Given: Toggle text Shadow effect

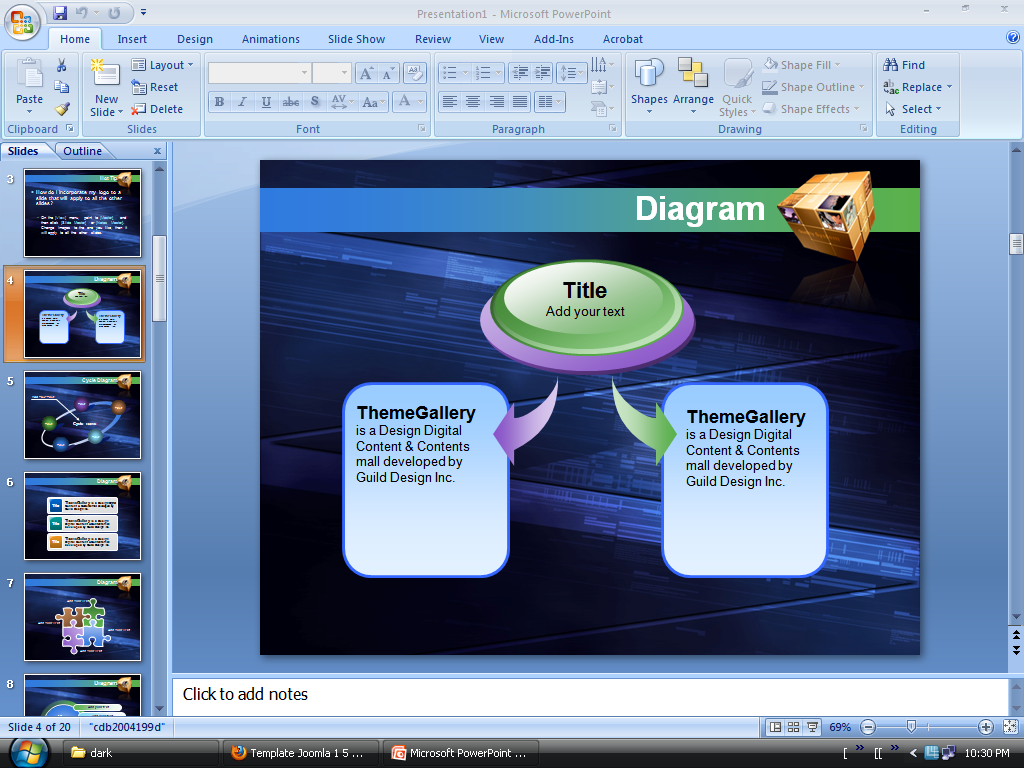Looking at the screenshot, I should (x=315, y=102).
